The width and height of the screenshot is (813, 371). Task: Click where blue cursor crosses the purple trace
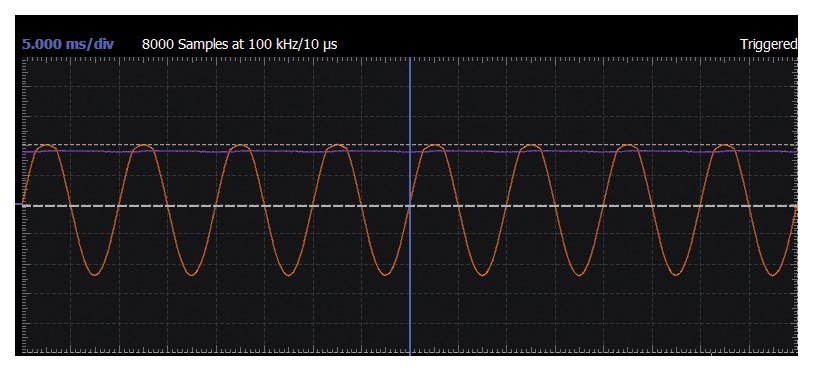pos(410,151)
